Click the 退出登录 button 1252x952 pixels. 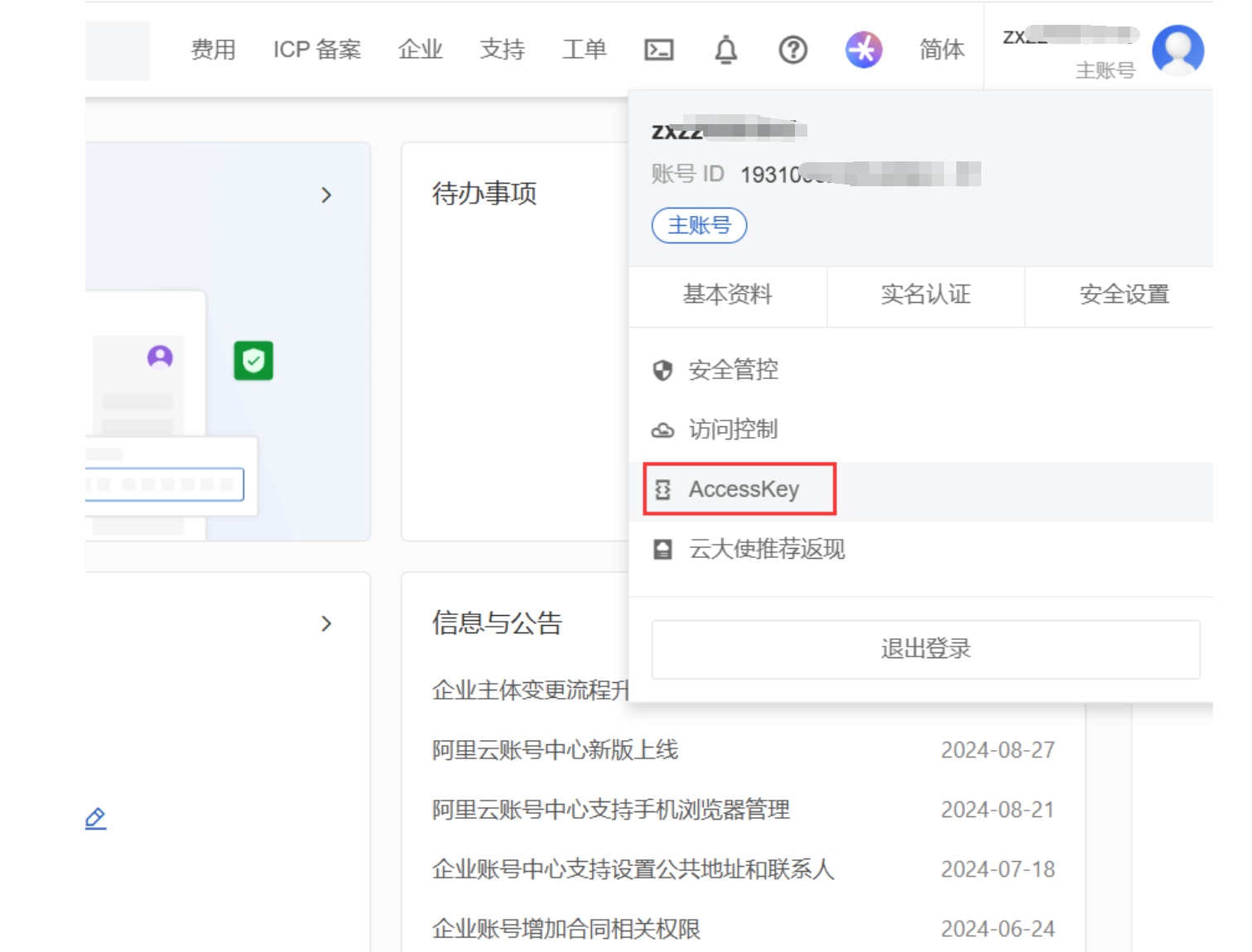coord(926,649)
